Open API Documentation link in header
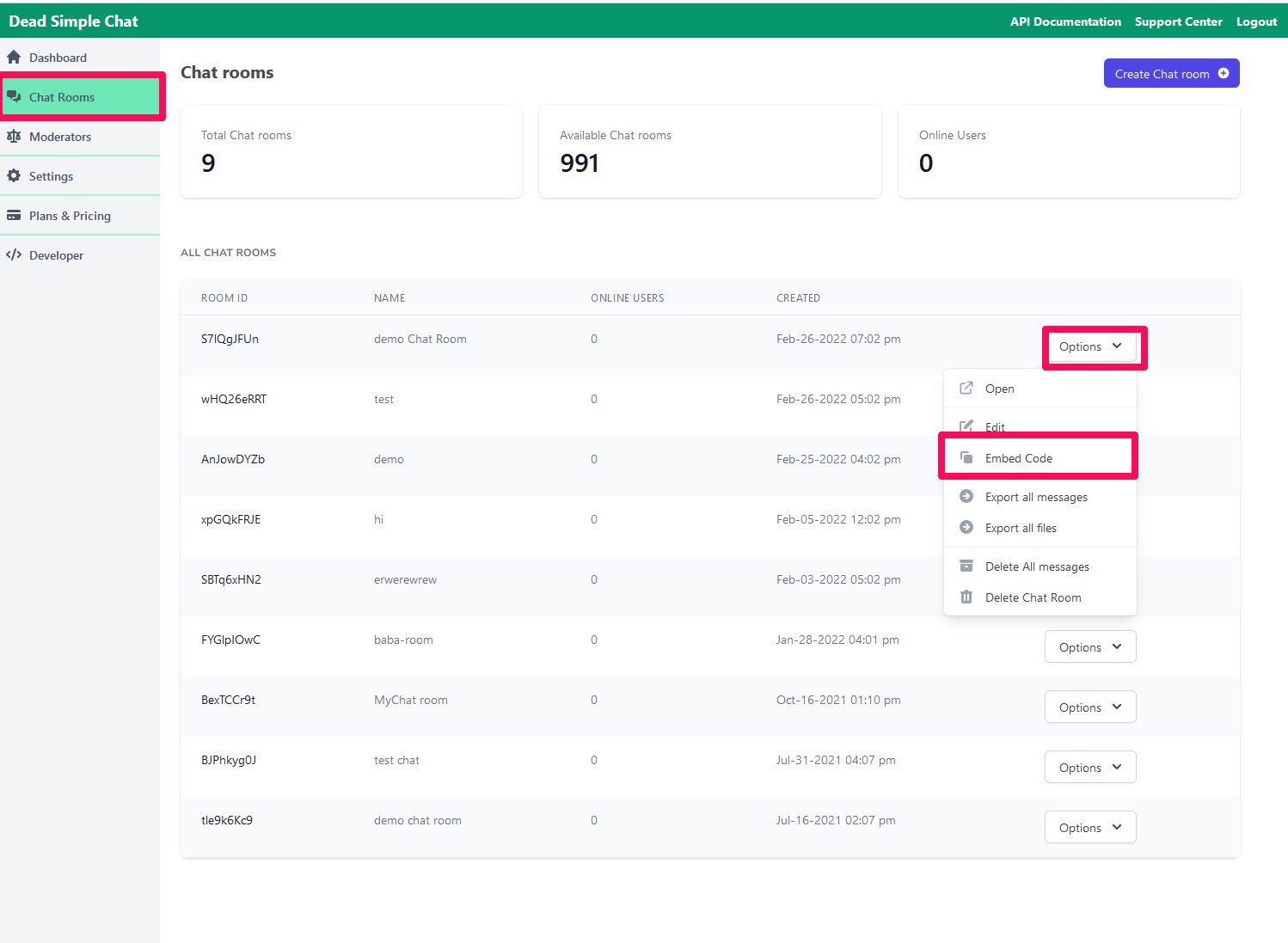 click(1065, 21)
